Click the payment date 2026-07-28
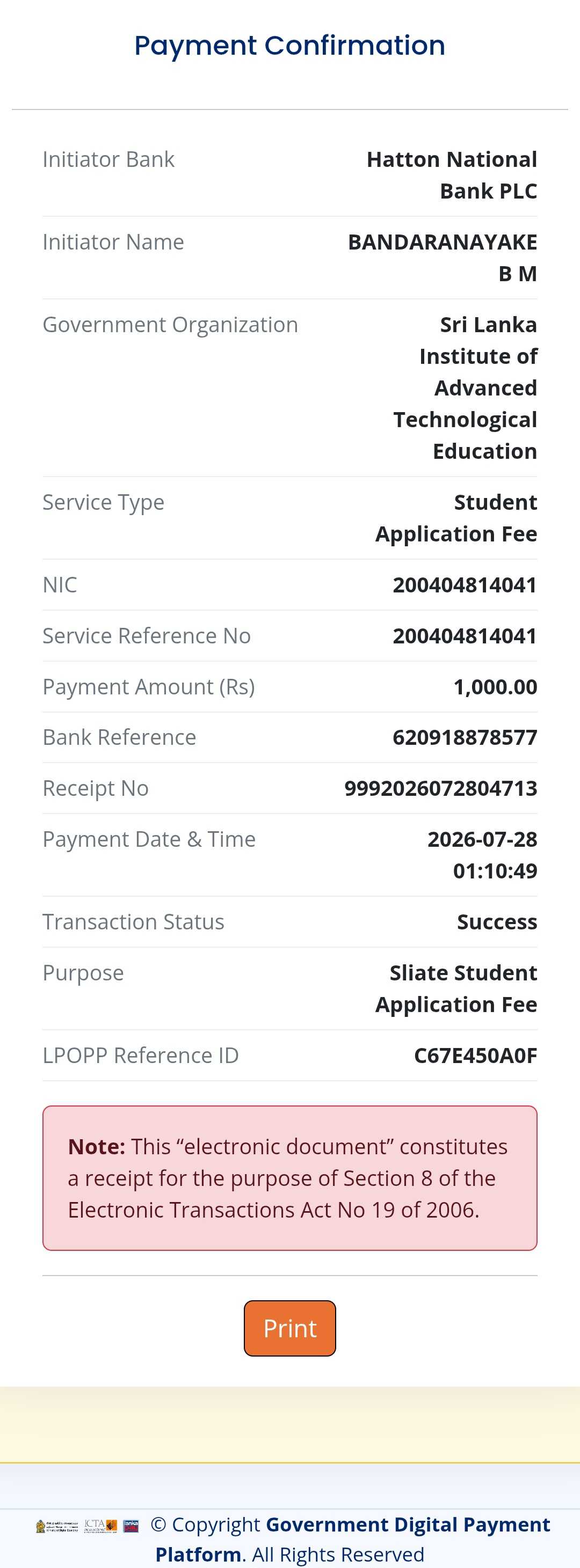This screenshot has height=1568, width=580. [482, 839]
